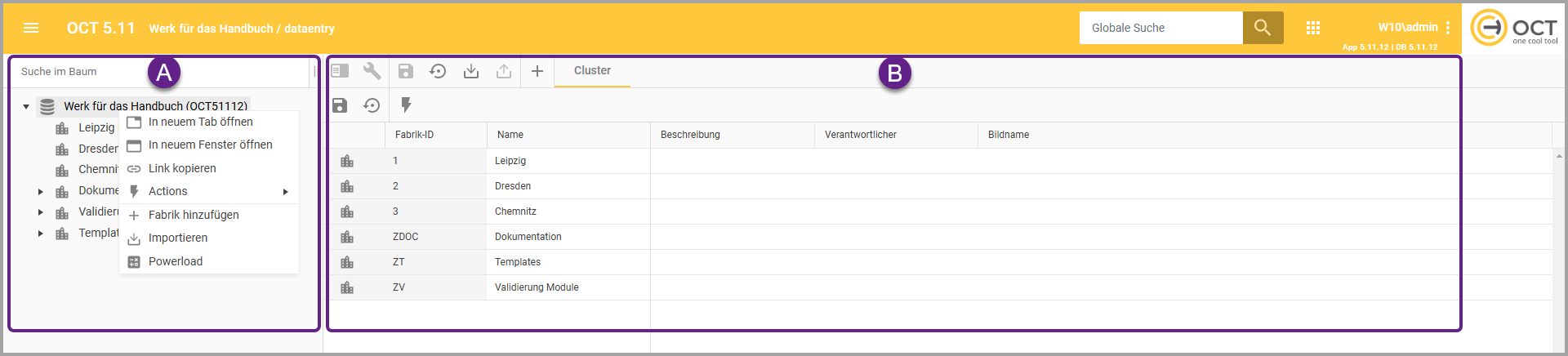Screen dimensions: 1568x356
Task: Click the Suche im Baum search field
Action: pos(159,72)
